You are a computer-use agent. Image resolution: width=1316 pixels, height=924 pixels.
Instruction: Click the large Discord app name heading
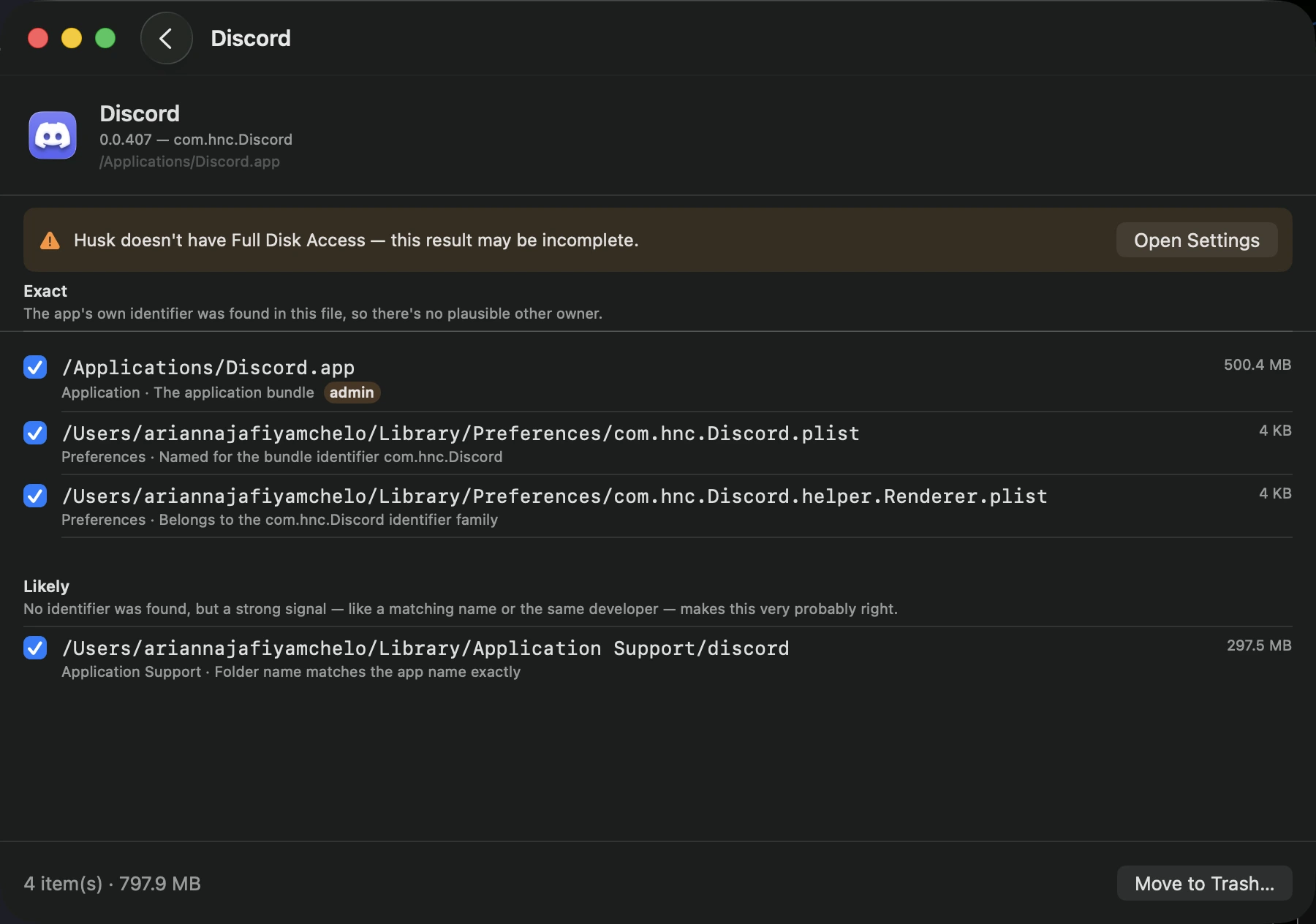coord(140,113)
